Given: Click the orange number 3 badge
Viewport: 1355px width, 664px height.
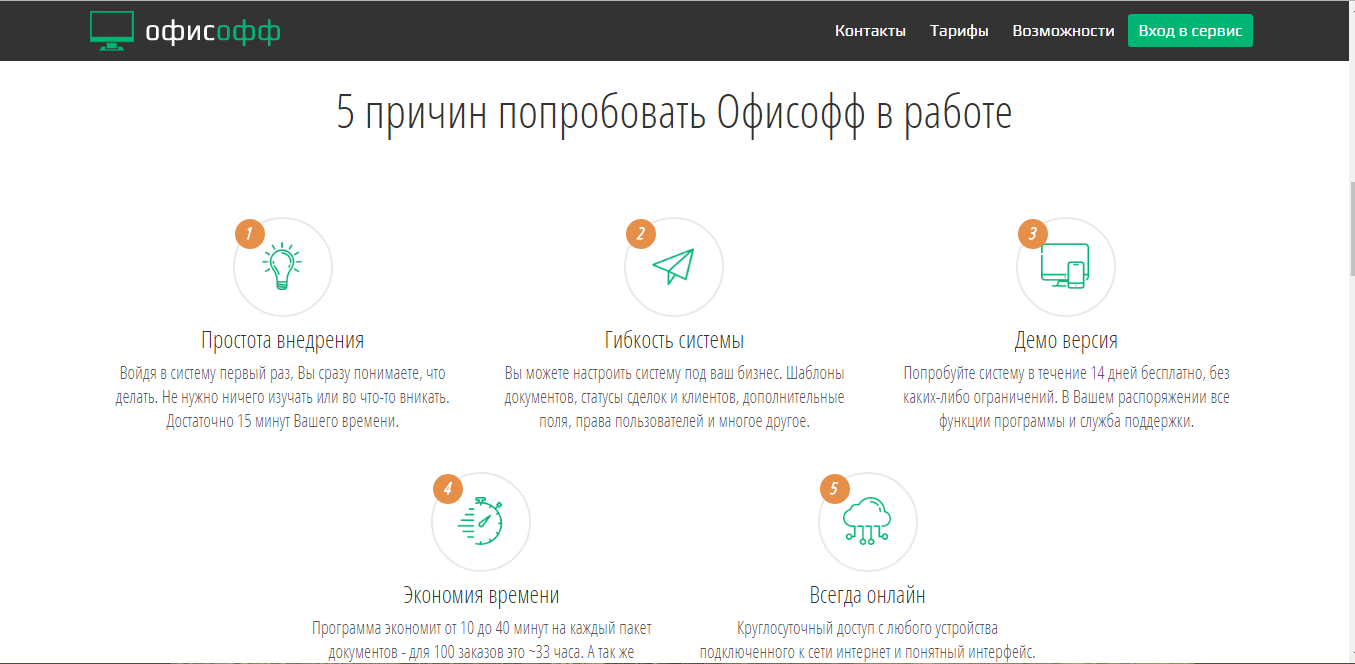Looking at the screenshot, I should pyautogui.click(x=1031, y=233).
